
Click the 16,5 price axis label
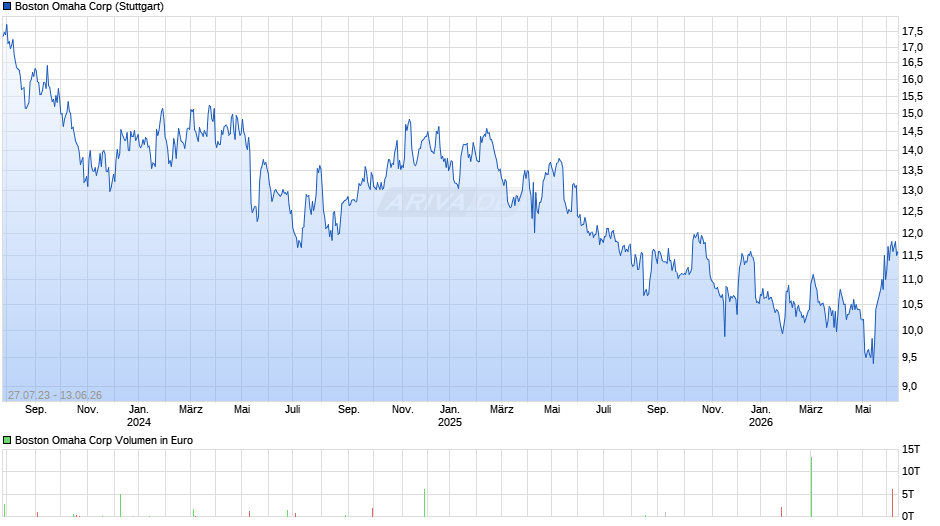(x=912, y=62)
